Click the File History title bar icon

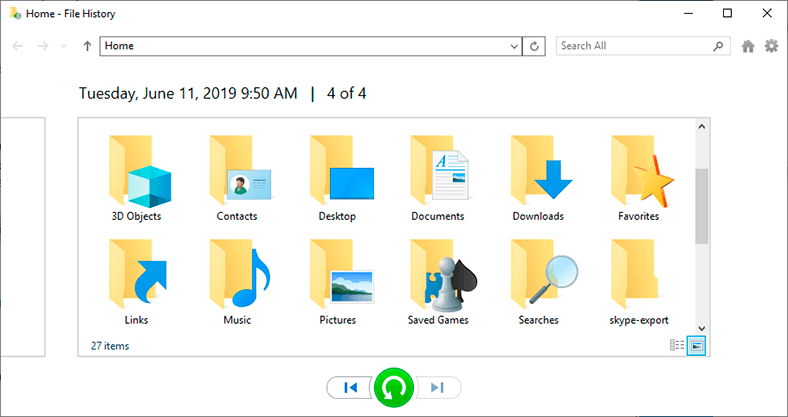pos(16,14)
